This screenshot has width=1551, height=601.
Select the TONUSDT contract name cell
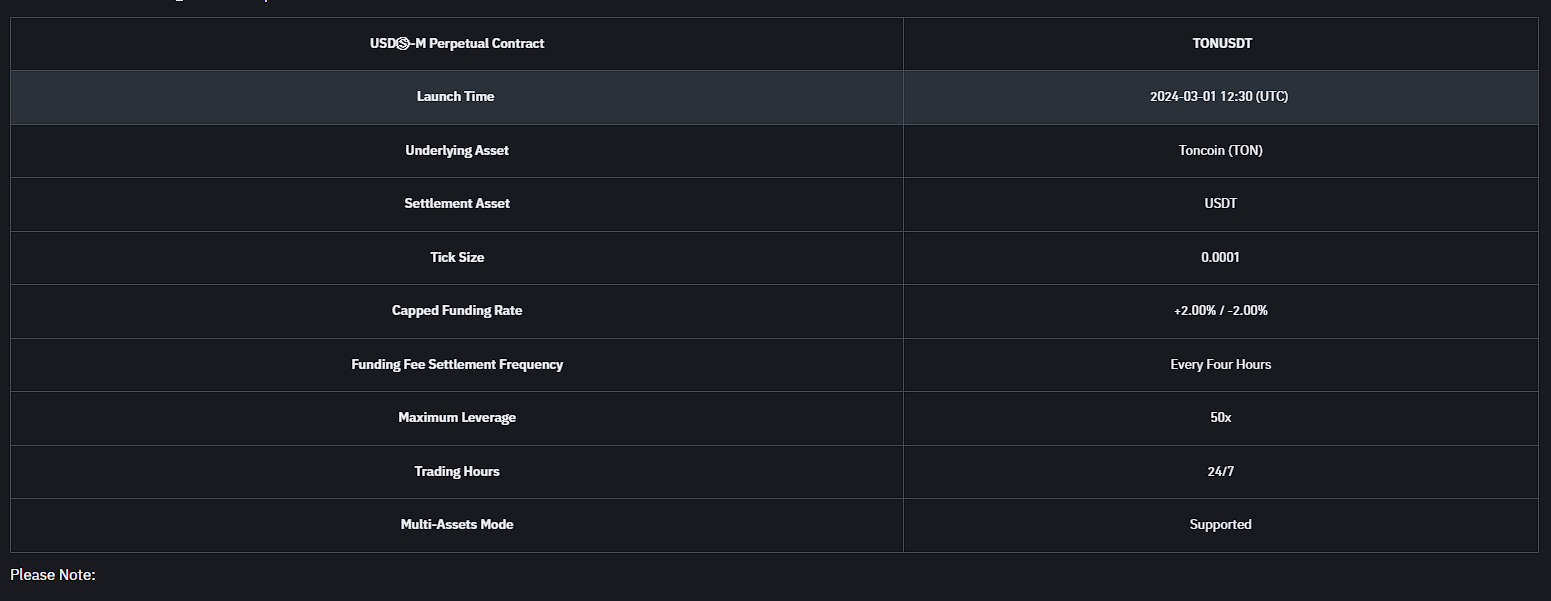click(1220, 44)
